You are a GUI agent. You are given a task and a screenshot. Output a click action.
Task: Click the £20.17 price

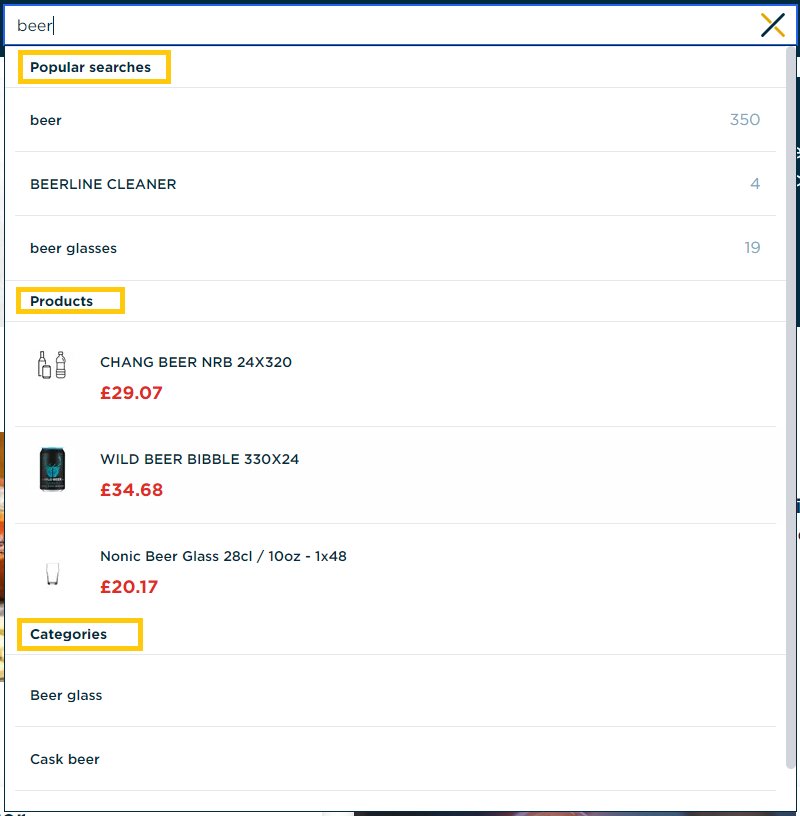pyautogui.click(x=129, y=587)
